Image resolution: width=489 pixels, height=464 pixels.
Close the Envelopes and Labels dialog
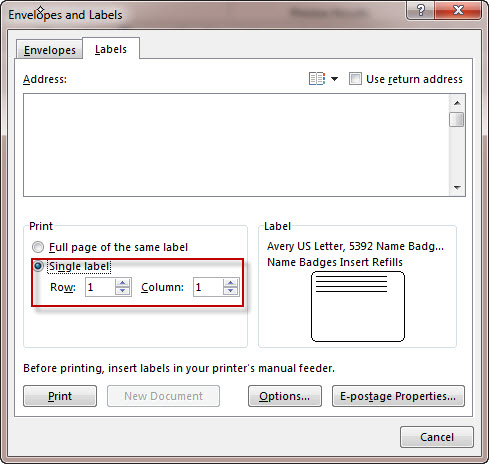[x=458, y=10]
